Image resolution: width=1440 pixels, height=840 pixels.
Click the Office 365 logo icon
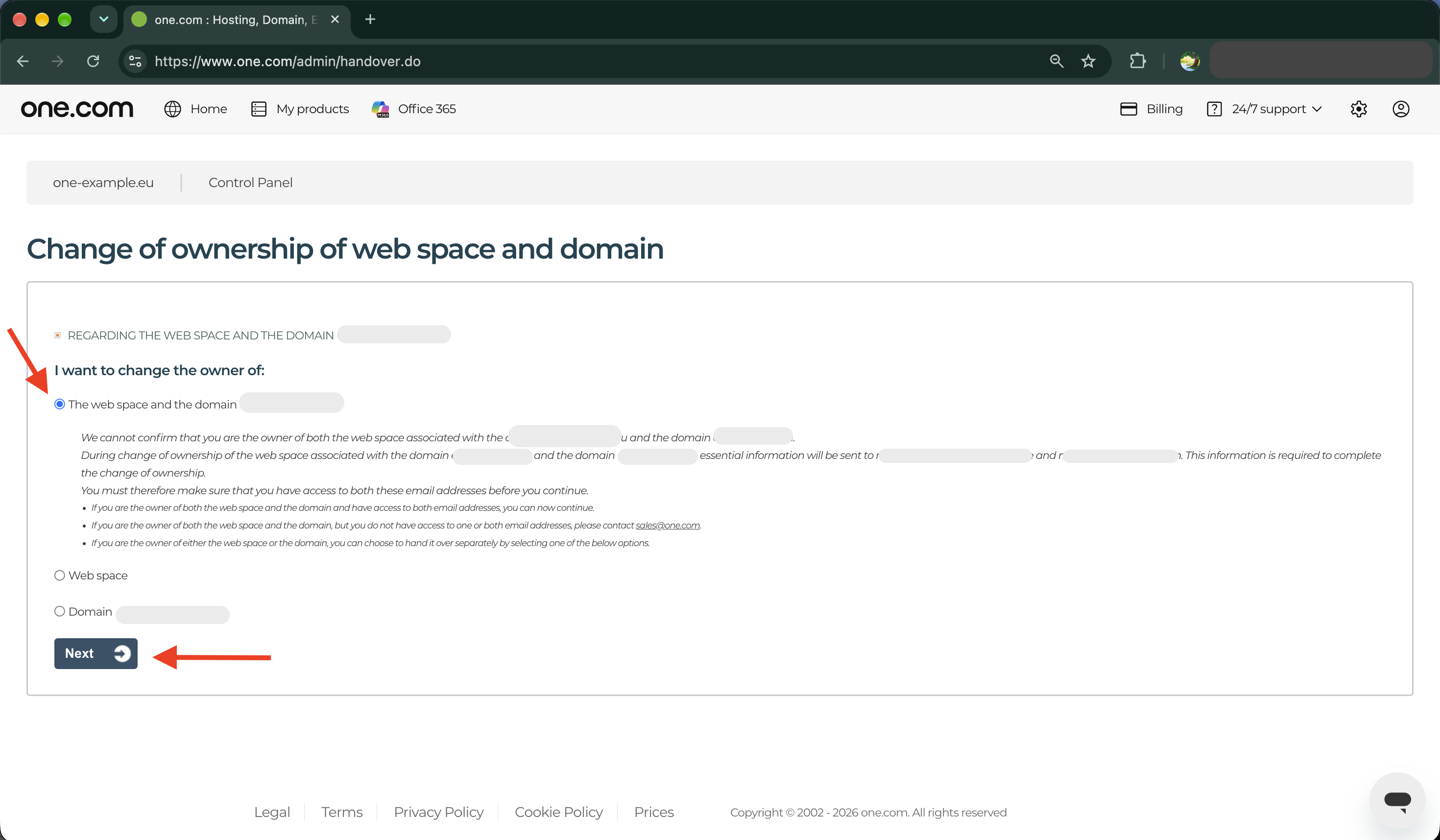[x=381, y=109]
